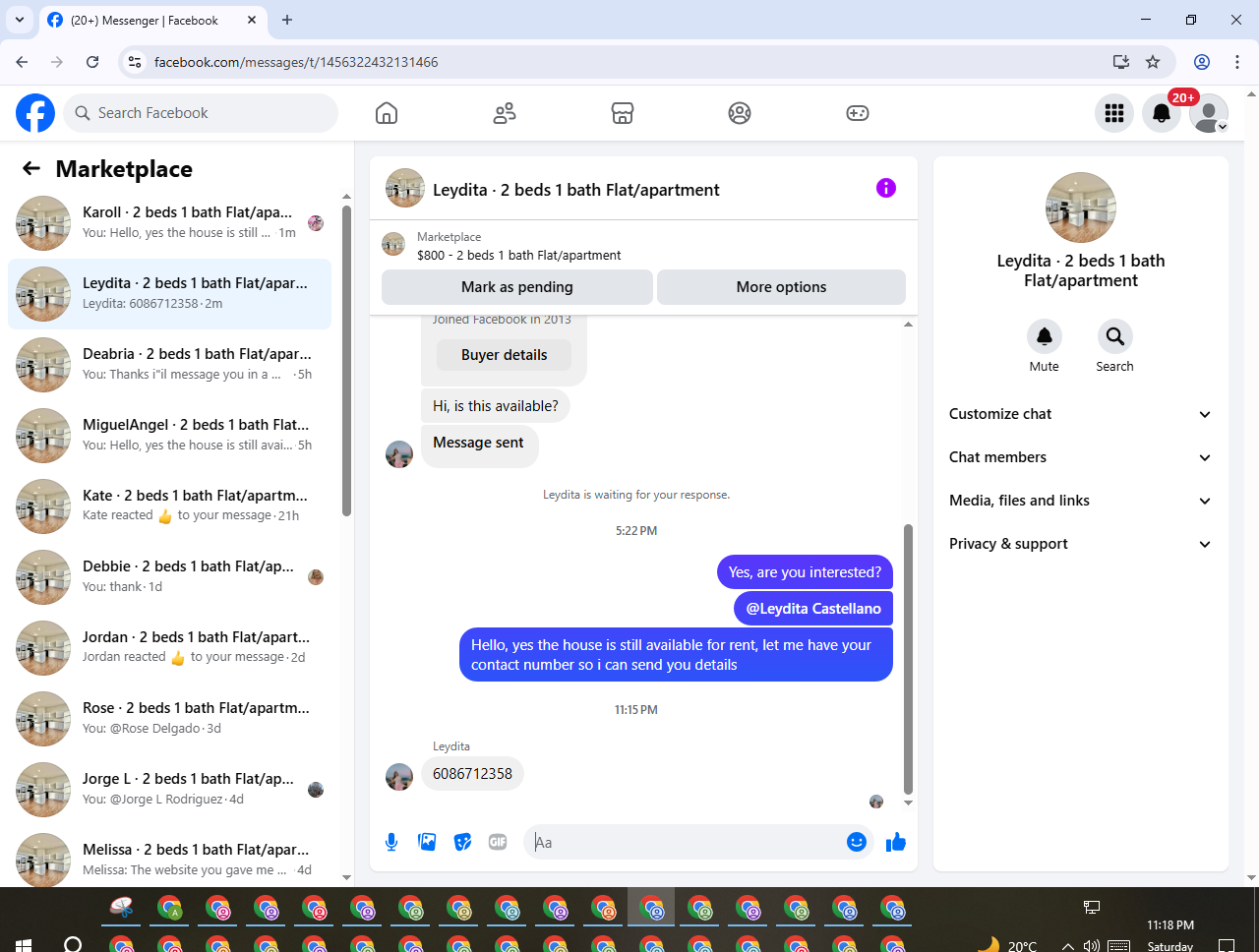Open the Marketplace storefront icon
The height and width of the screenshot is (952, 1259).
[x=623, y=113]
